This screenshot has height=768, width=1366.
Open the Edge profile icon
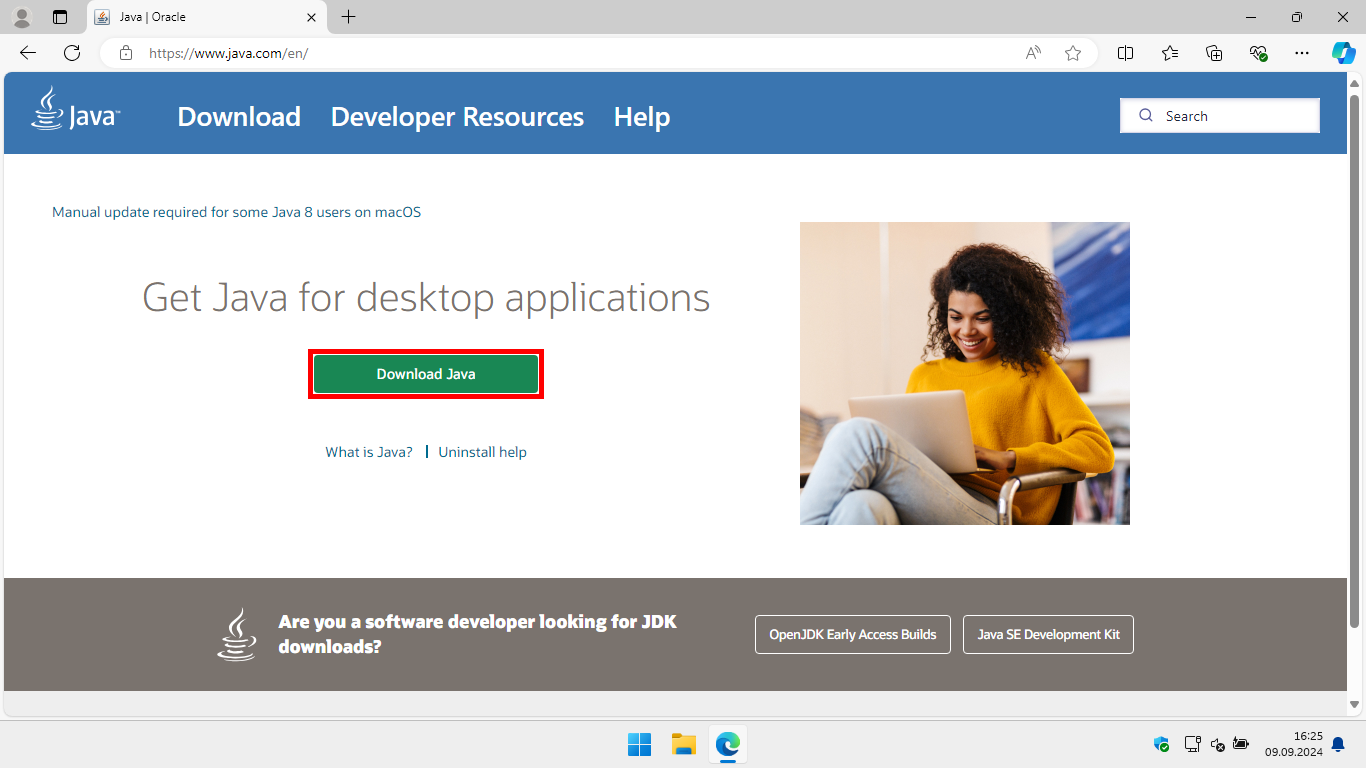21,17
